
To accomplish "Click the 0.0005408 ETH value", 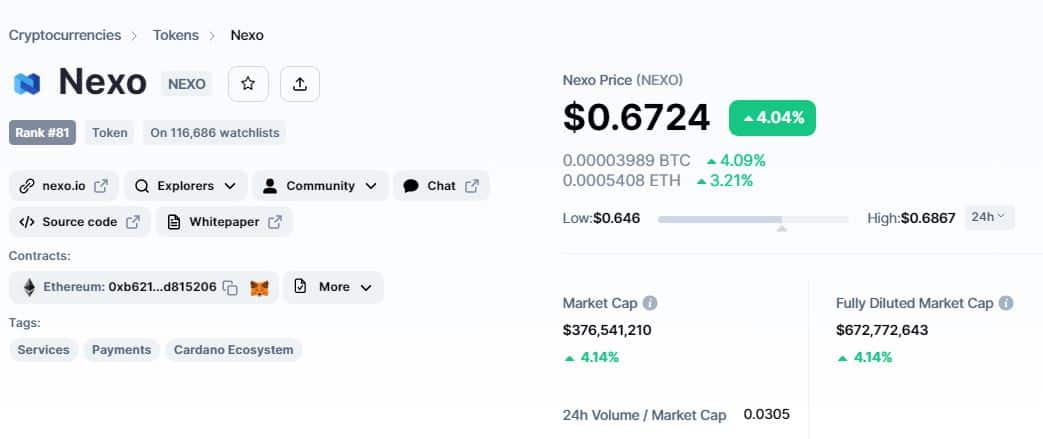I will pyautogui.click(x=622, y=180).
